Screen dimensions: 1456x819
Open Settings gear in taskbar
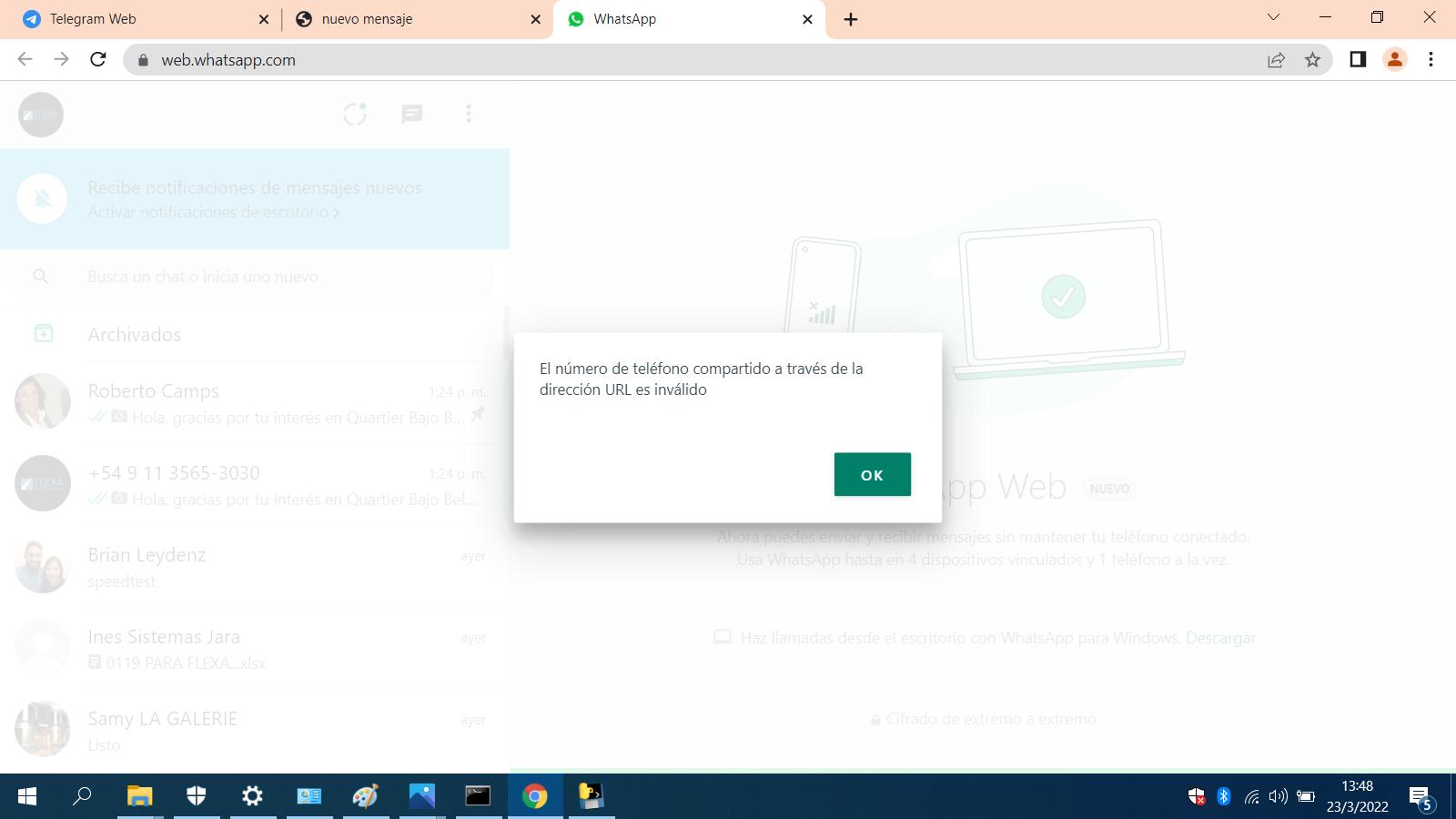252,796
